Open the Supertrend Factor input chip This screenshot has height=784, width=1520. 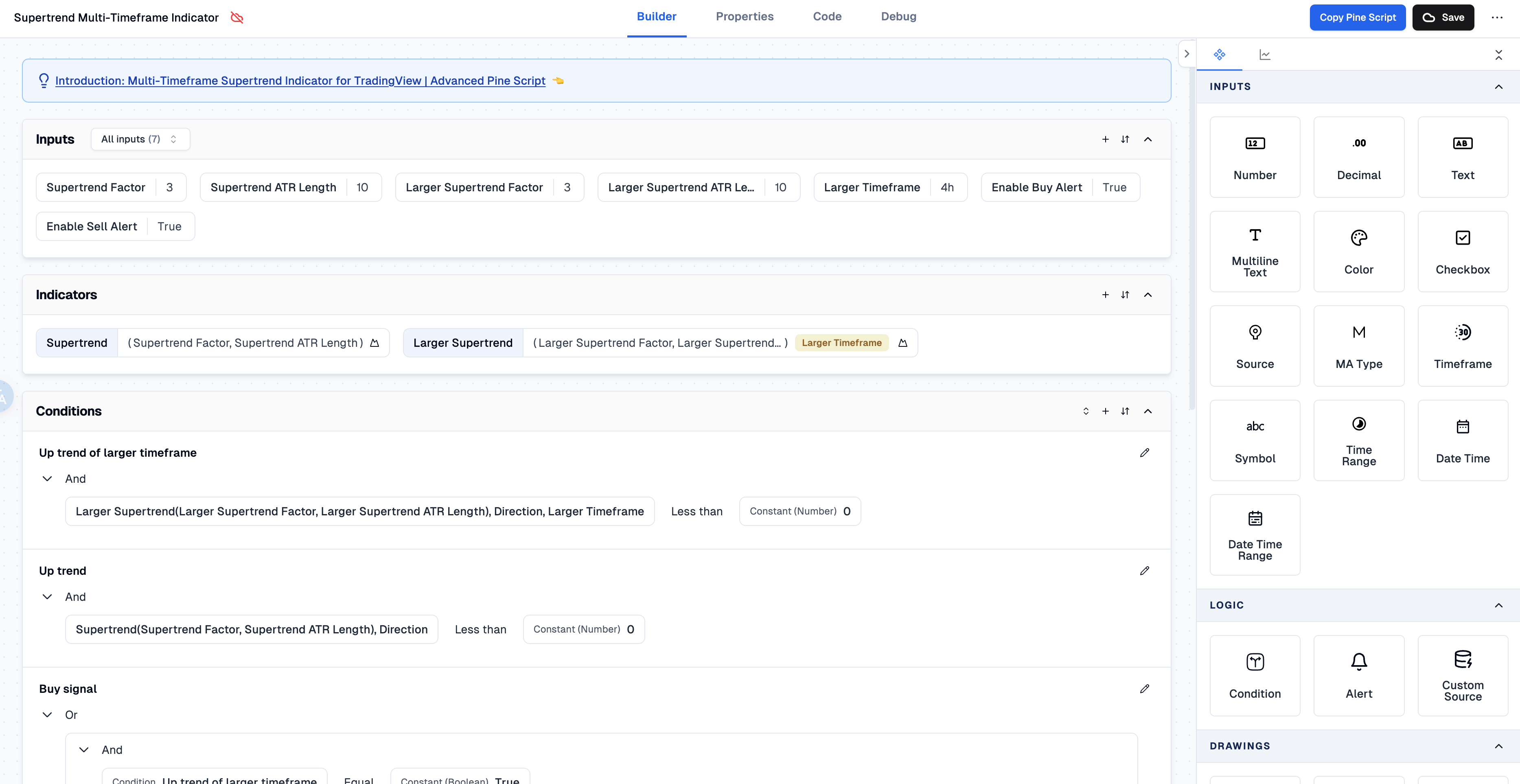click(x=111, y=187)
